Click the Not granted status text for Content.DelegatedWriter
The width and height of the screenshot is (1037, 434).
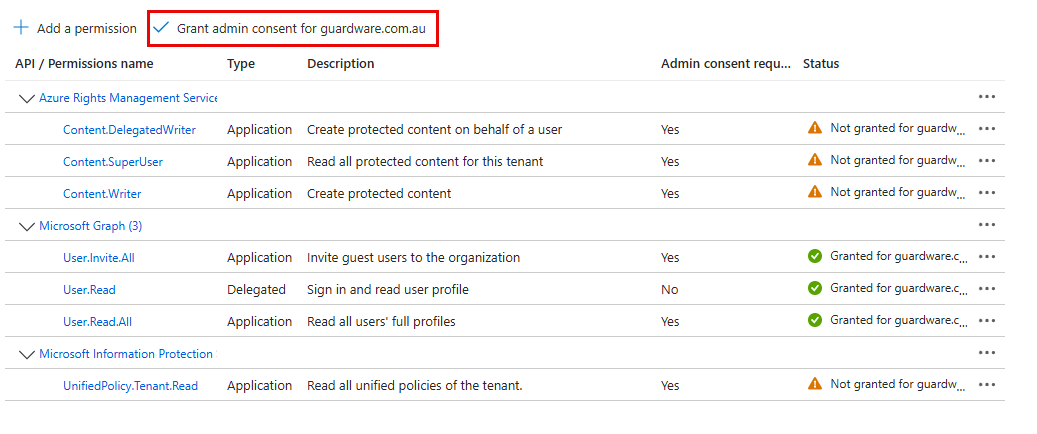898,128
